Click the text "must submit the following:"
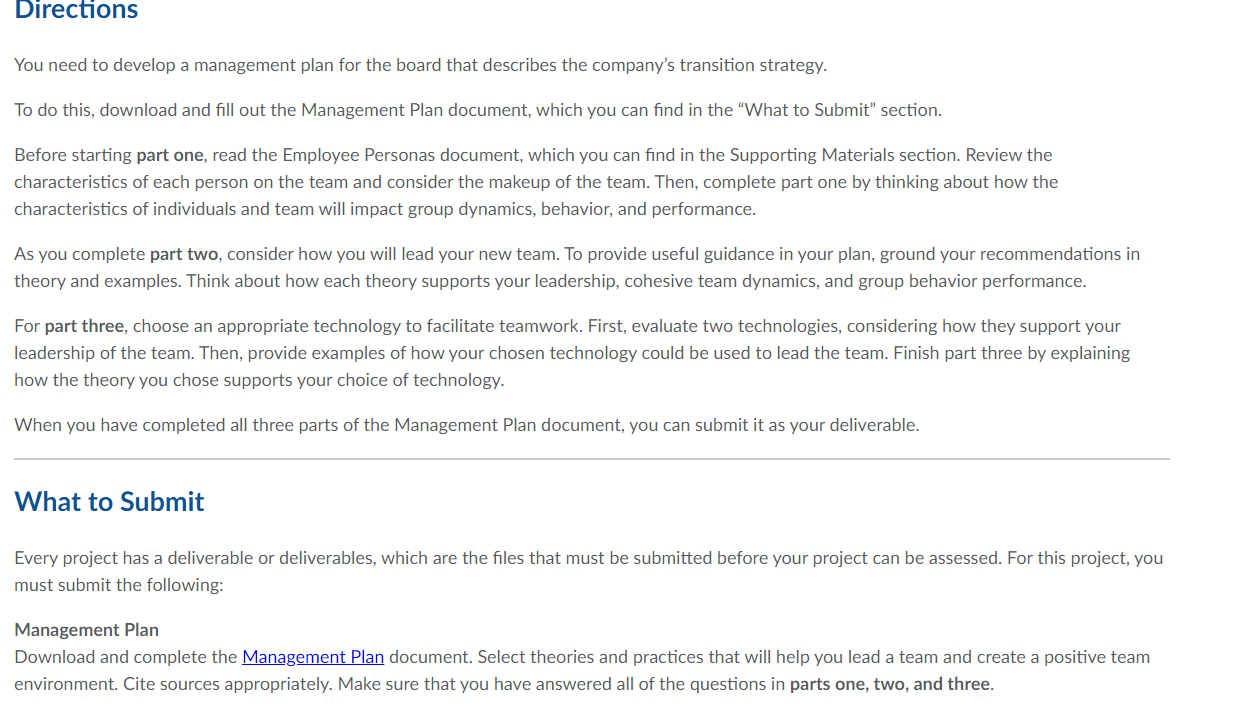 [x=118, y=585]
